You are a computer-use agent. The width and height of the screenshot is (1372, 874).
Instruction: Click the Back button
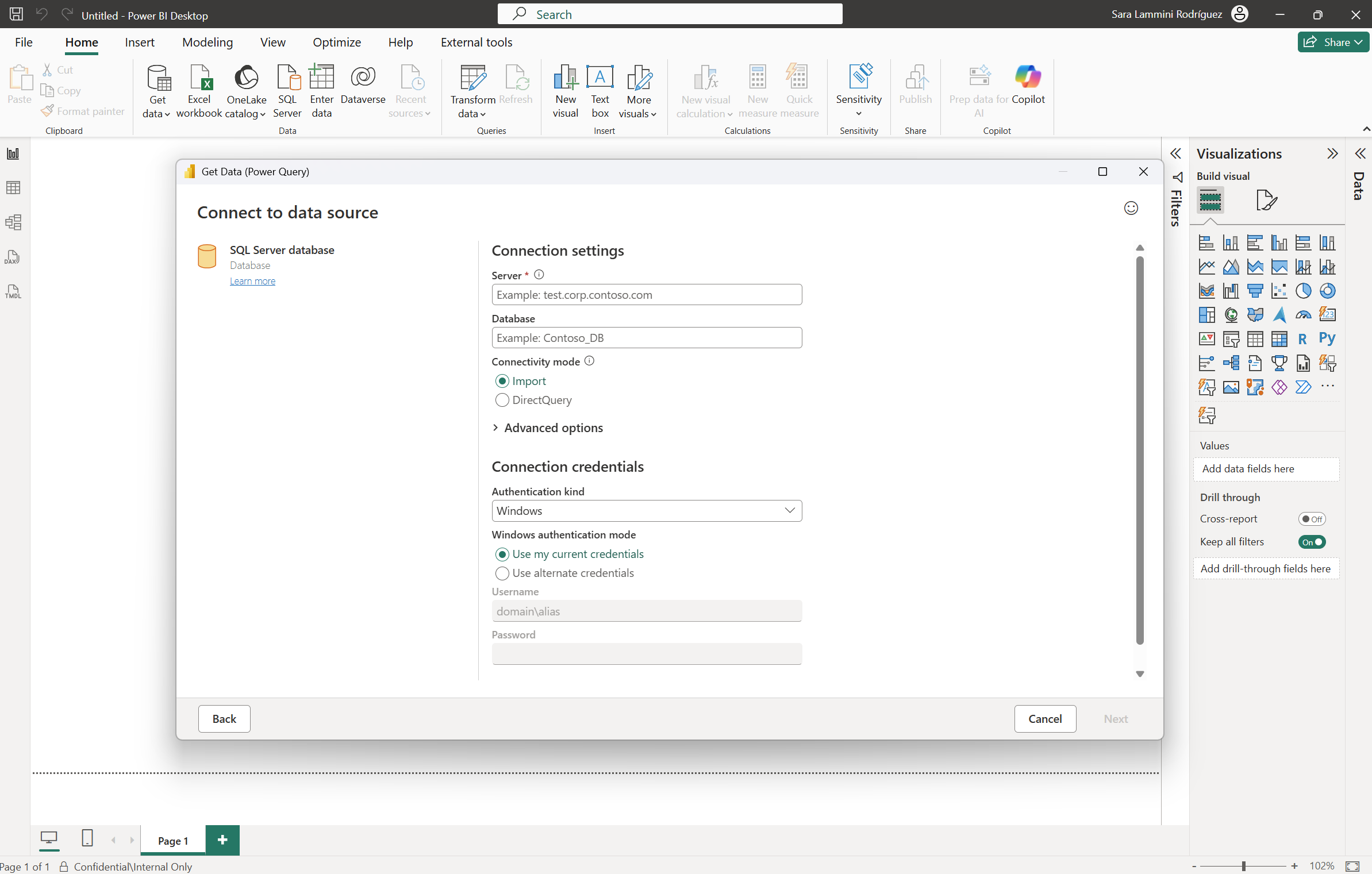224,719
